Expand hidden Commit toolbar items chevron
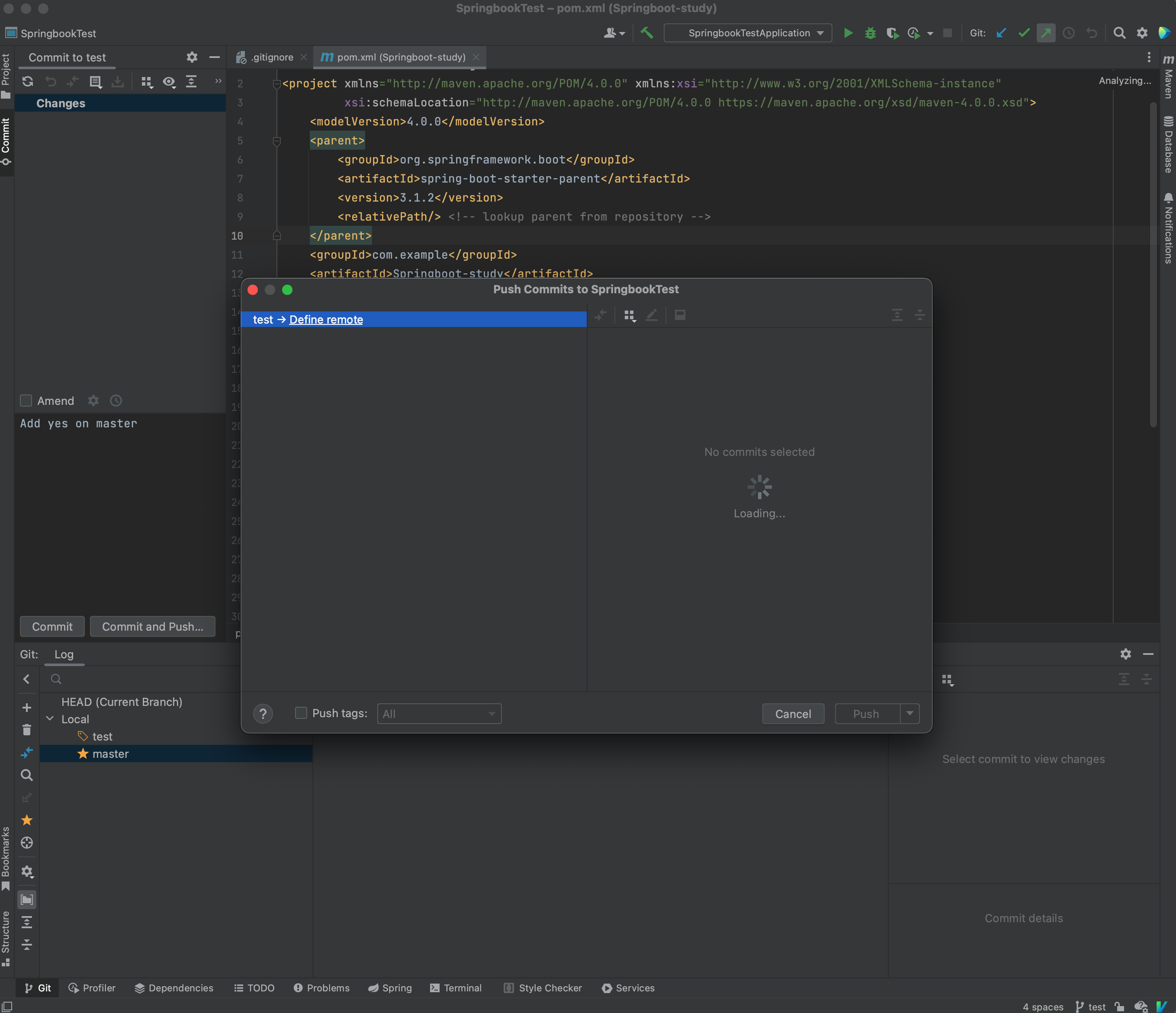Viewport: 1176px width, 1013px height. pyautogui.click(x=218, y=81)
